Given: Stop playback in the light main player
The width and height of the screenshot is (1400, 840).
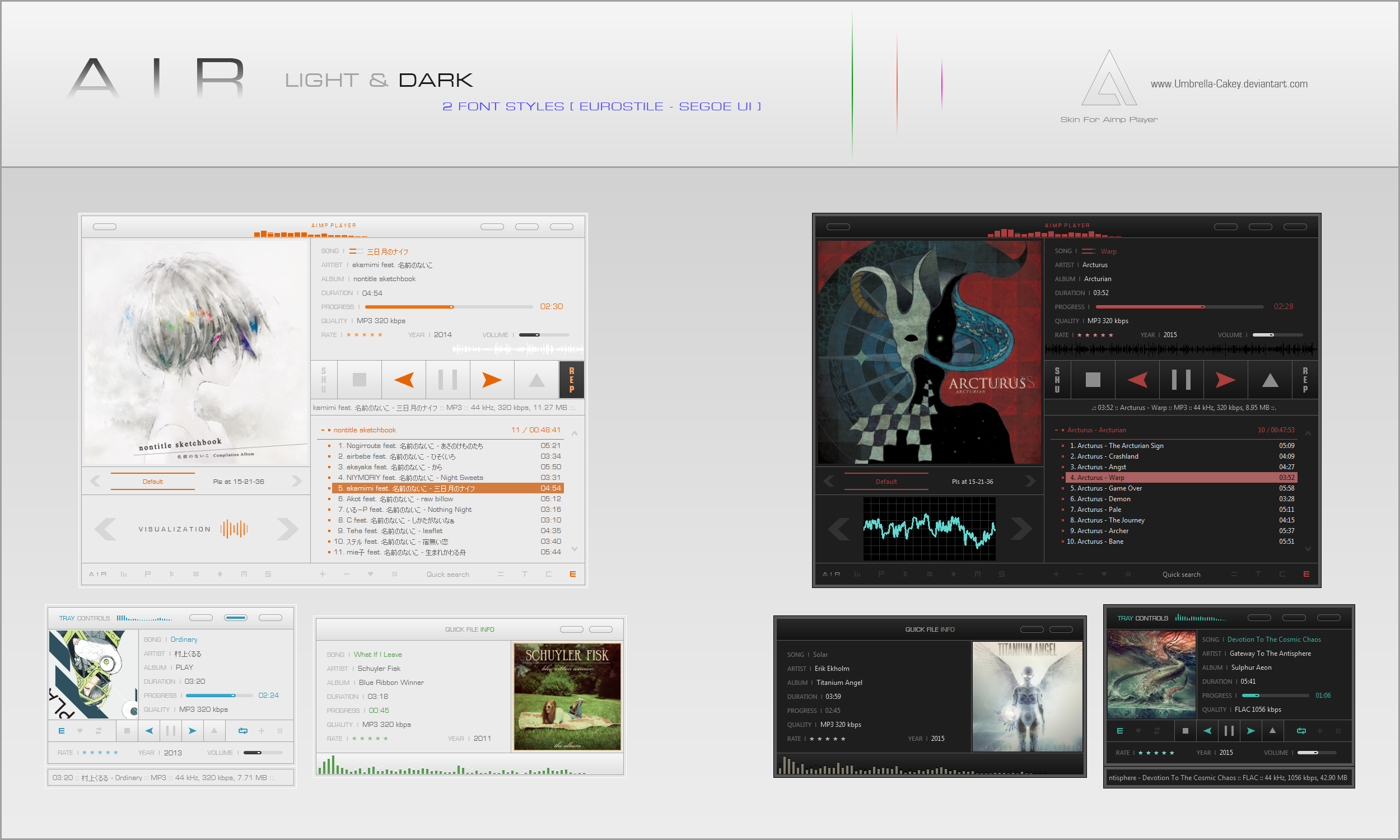Looking at the screenshot, I should click(360, 379).
